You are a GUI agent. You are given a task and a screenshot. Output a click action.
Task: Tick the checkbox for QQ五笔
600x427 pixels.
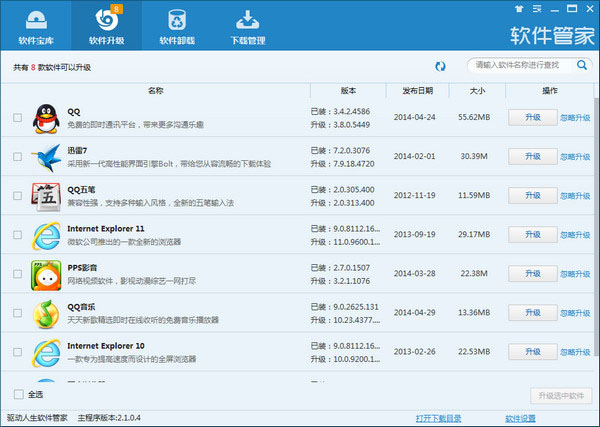[17, 196]
